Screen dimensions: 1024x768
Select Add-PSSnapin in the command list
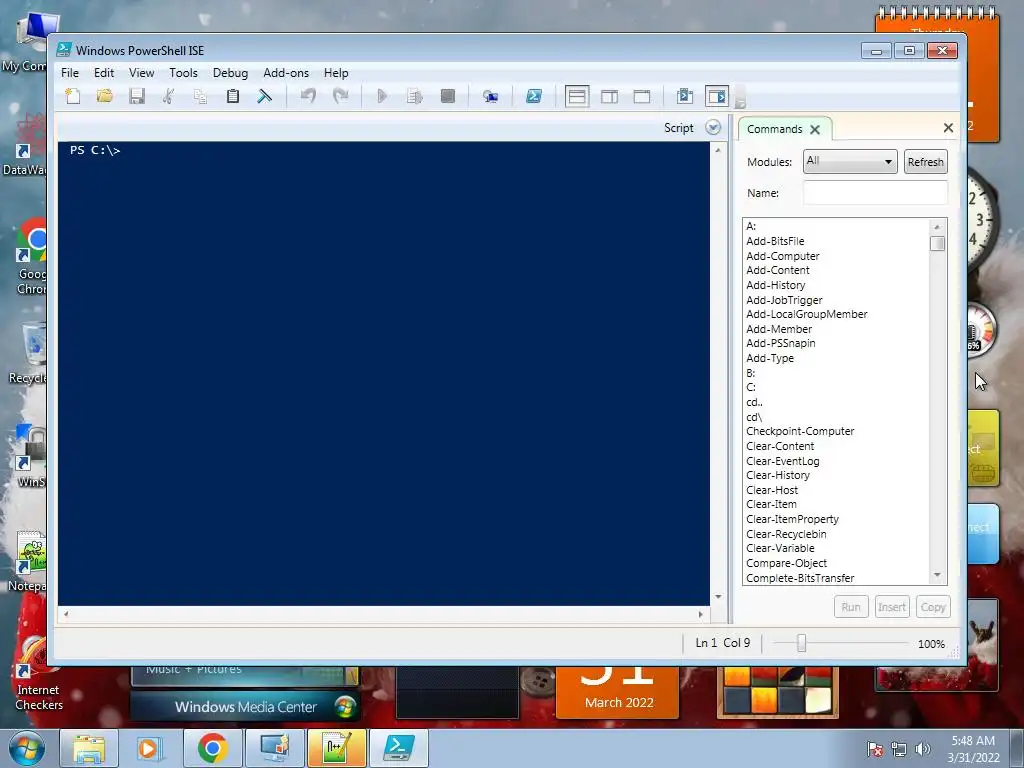coord(780,344)
